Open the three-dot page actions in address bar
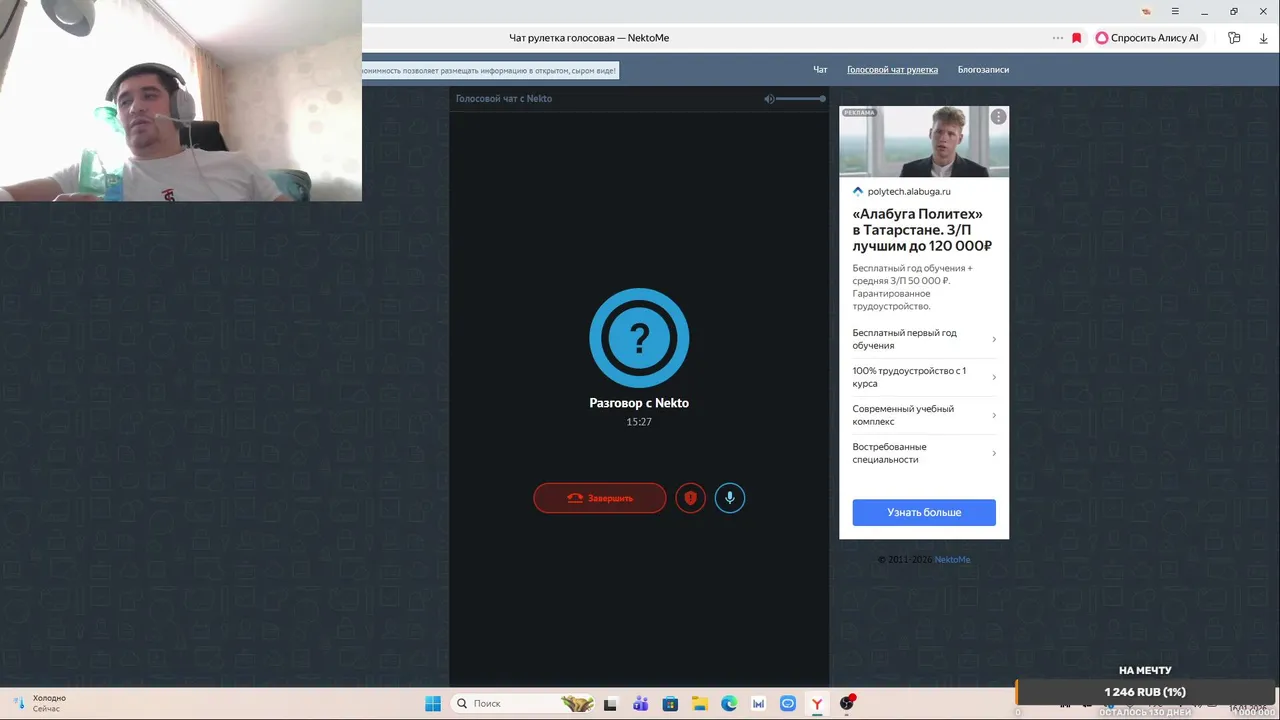Image resolution: width=1280 pixels, height=720 pixels. 1058,38
